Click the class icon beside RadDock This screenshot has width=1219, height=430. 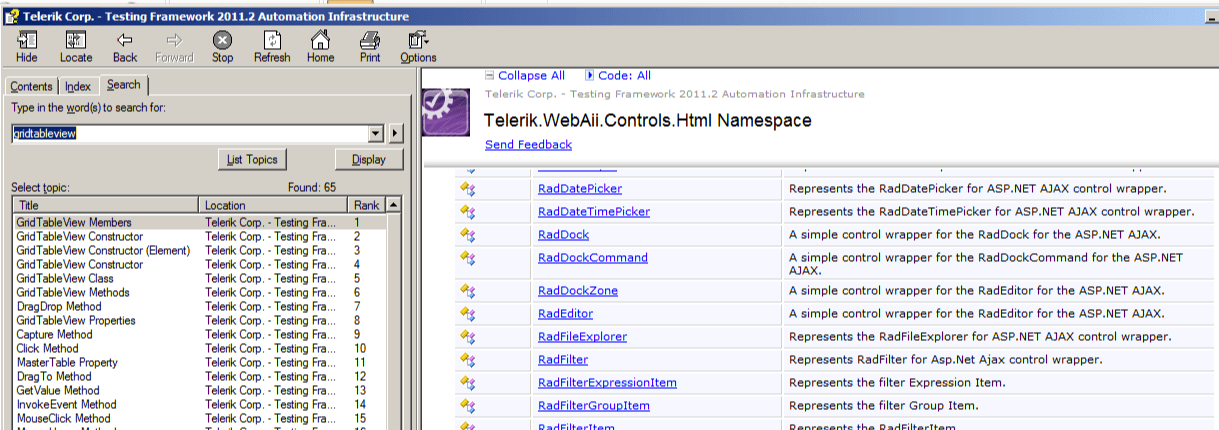coord(467,235)
